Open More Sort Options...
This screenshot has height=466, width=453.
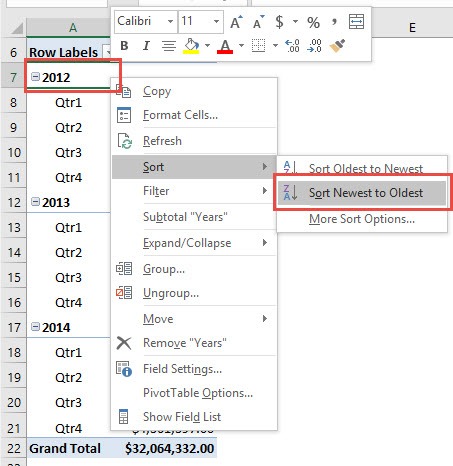362,219
